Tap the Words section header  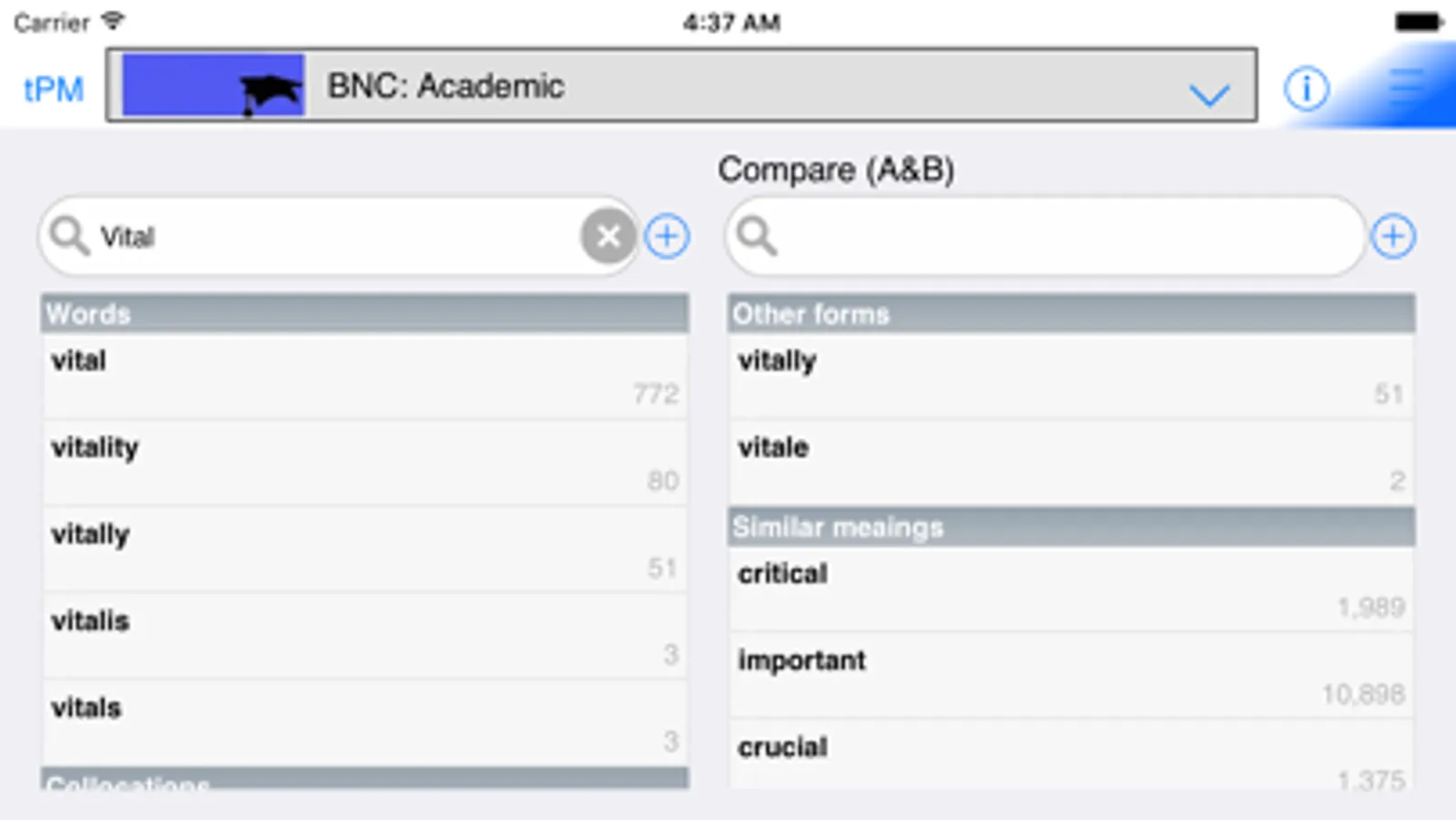point(364,313)
